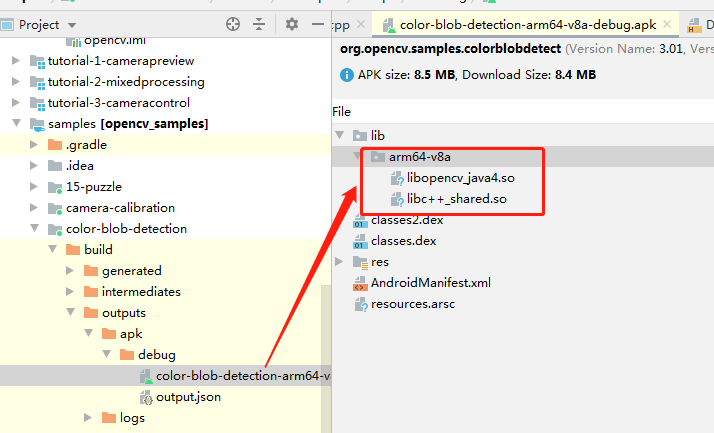
Task: Expand the generated folder
Action: (x=70, y=270)
